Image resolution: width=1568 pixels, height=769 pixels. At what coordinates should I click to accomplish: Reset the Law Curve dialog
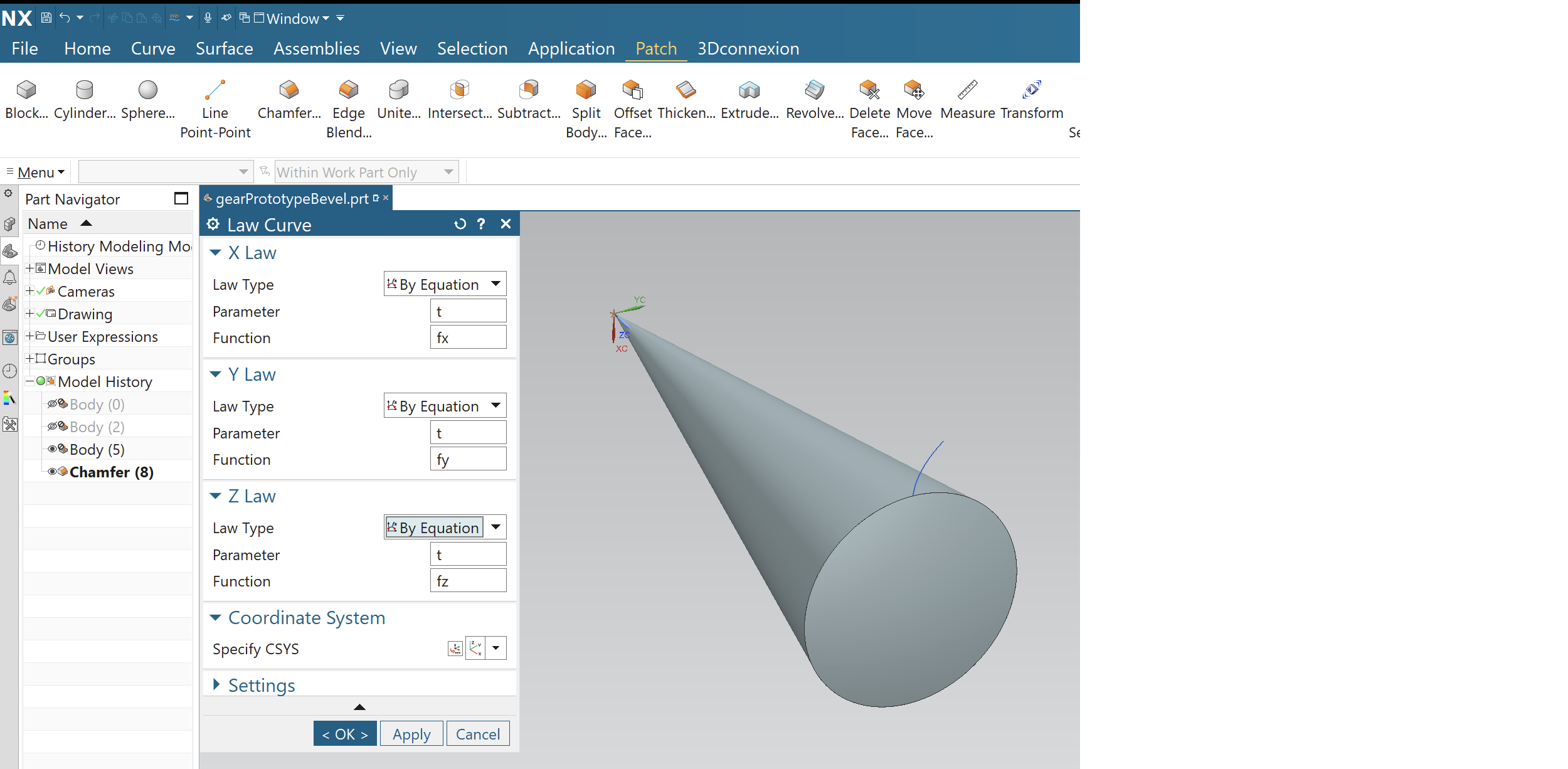(460, 224)
